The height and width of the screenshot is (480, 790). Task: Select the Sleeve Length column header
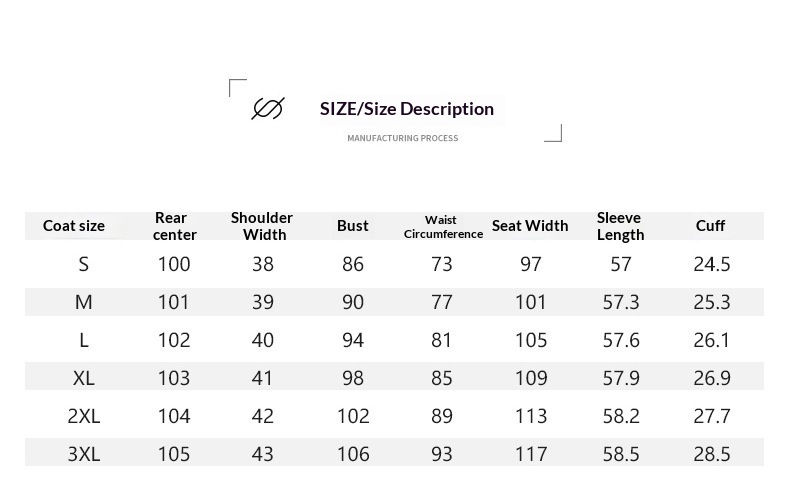pyautogui.click(x=620, y=226)
